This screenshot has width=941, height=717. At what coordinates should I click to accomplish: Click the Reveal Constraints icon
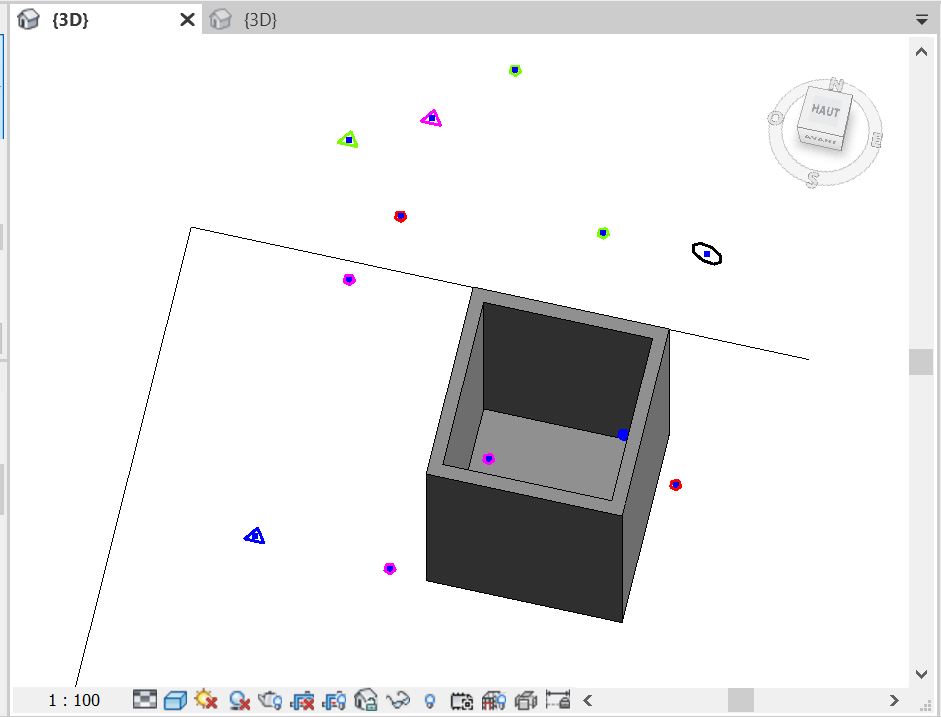pos(558,700)
